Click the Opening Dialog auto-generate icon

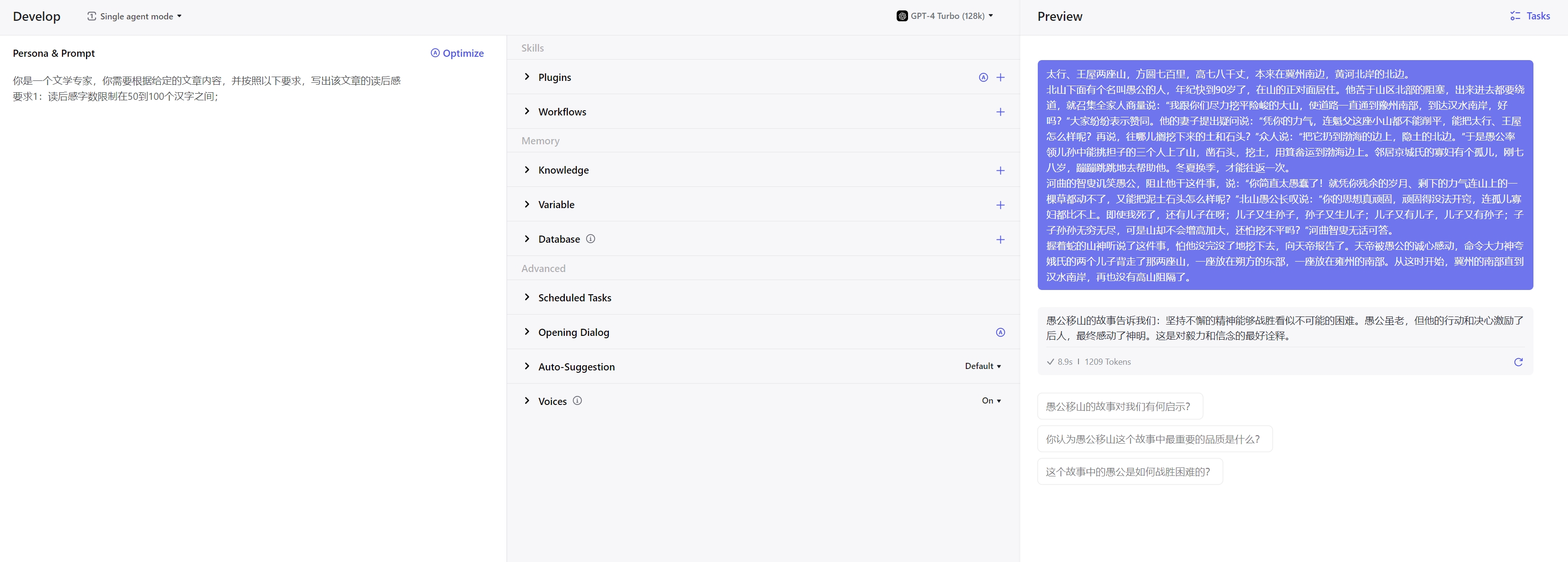1000,332
